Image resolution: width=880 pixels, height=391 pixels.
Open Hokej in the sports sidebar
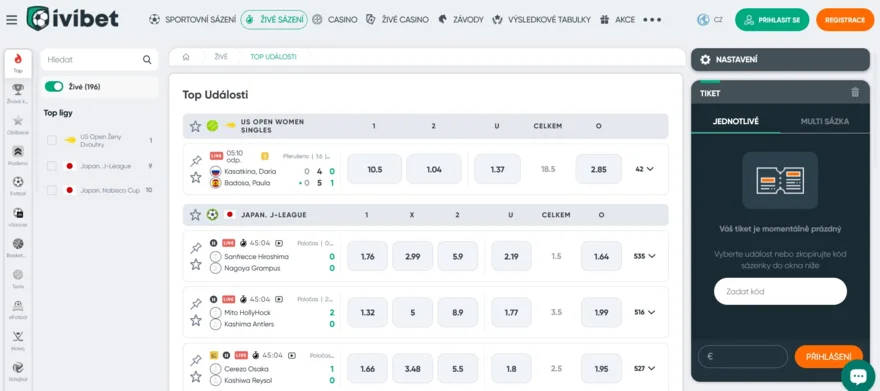tap(18, 341)
